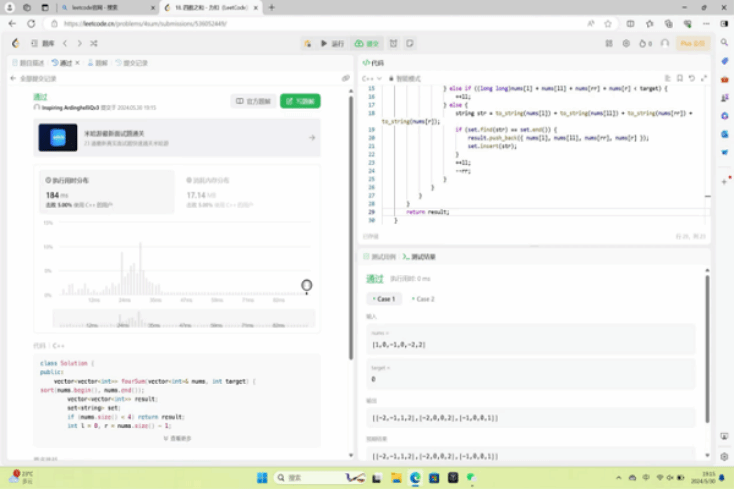Screen dimensions: 734x489
Task: Pick a random problem with shuffle icon
Action: (x=94, y=43)
